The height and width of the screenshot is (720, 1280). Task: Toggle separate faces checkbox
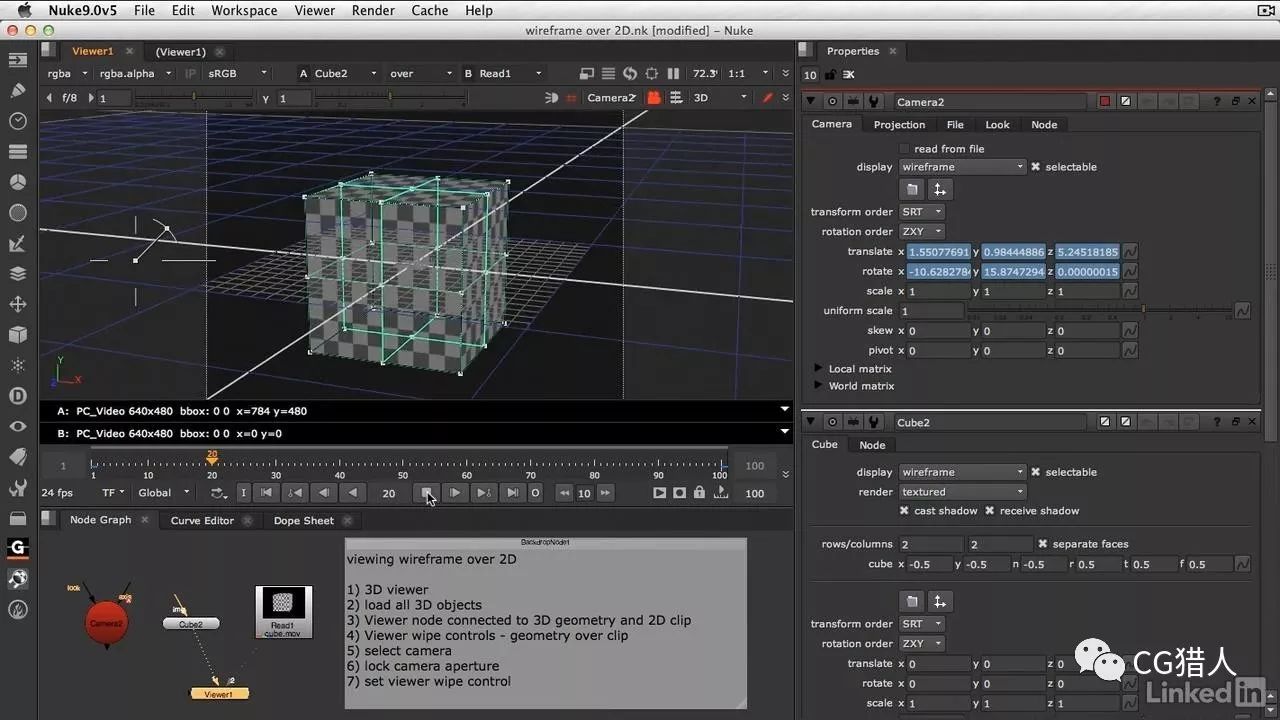click(x=1042, y=544)
